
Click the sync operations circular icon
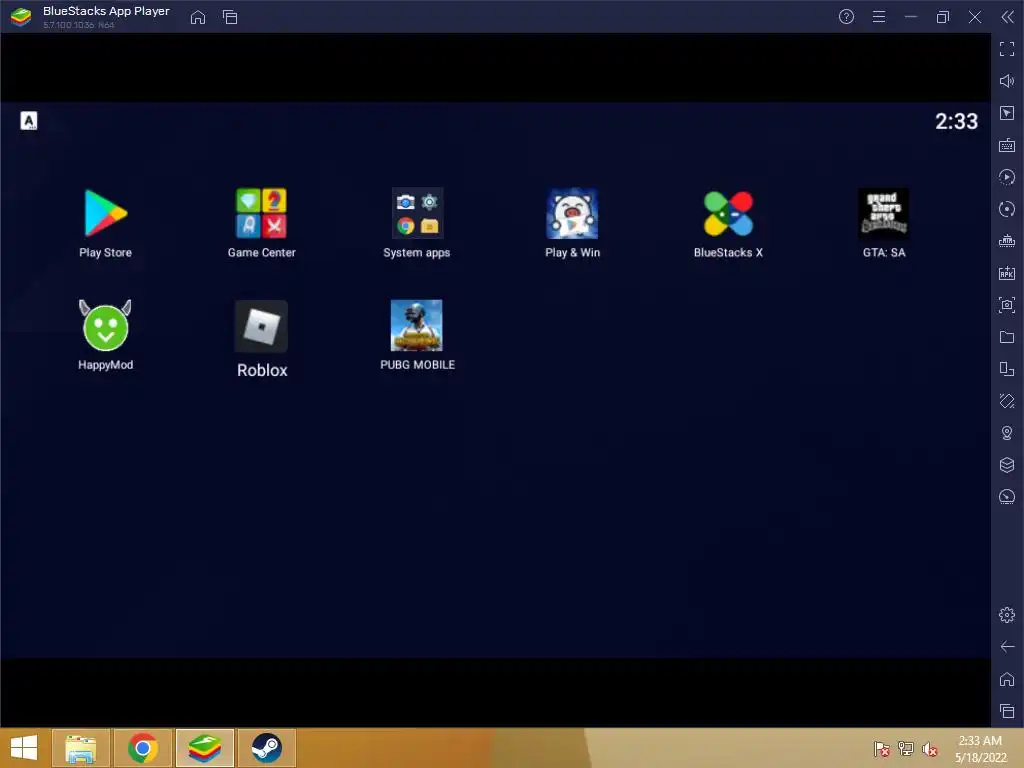(x=1007, y=209)
